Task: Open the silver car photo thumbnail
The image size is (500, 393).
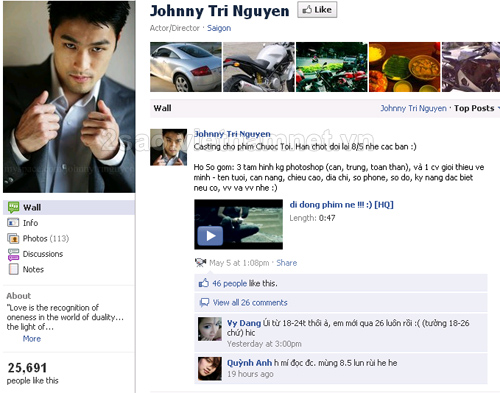Action: click(x=186, y=67)
